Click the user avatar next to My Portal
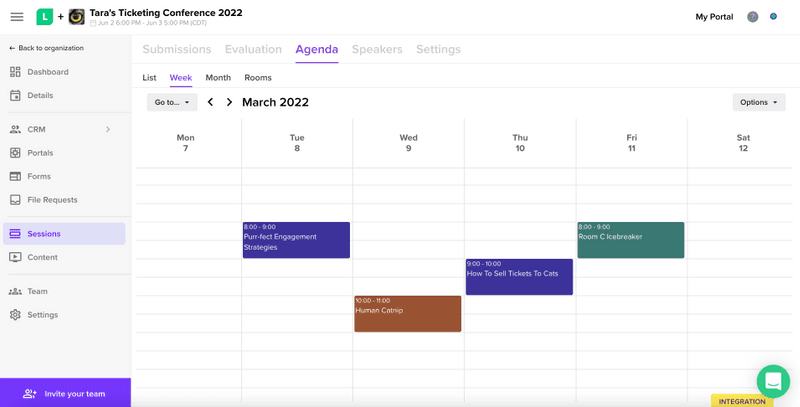The image size is (800, 407). click(x=753, y=17)
